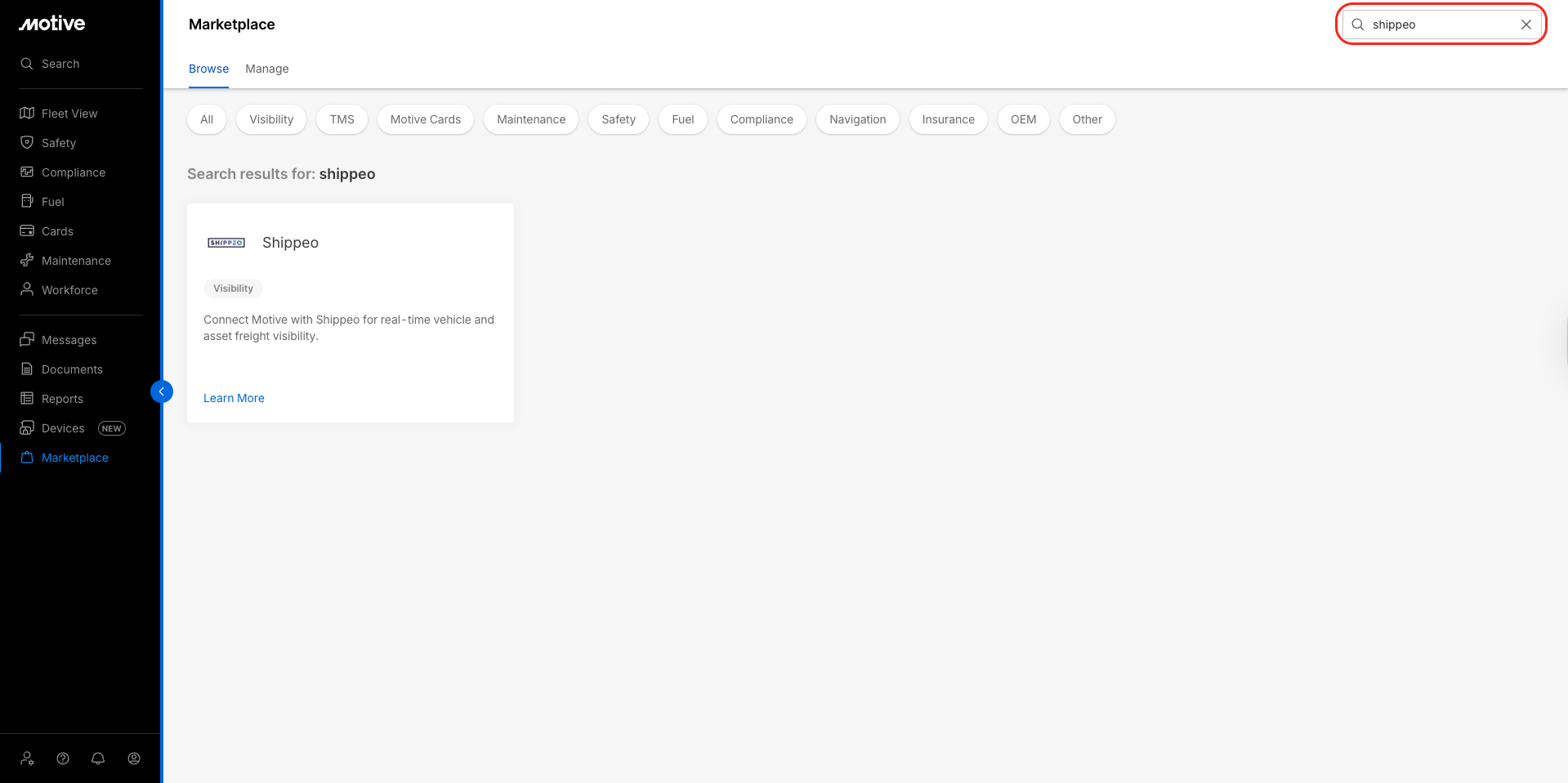Click the Marketplace page heading
Viewport: 1568px width, 783px height.
coord(232,25)
